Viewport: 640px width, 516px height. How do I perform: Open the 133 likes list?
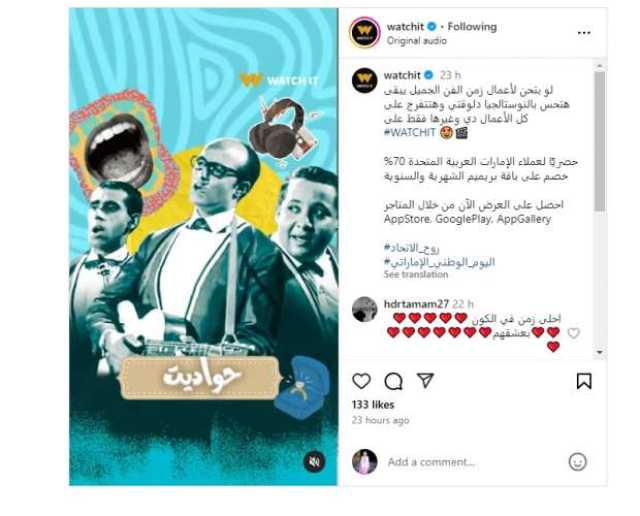(x=373, y=405)
